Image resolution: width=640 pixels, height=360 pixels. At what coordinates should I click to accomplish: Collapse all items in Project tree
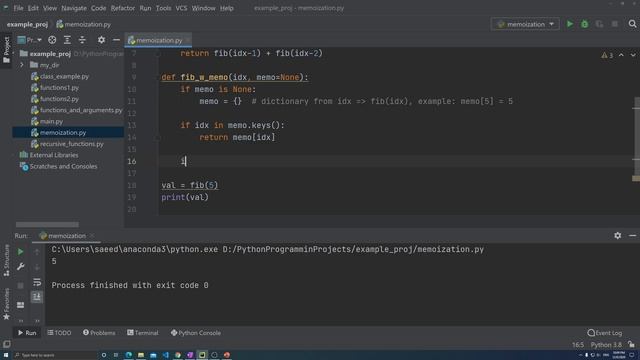(82, 40)
